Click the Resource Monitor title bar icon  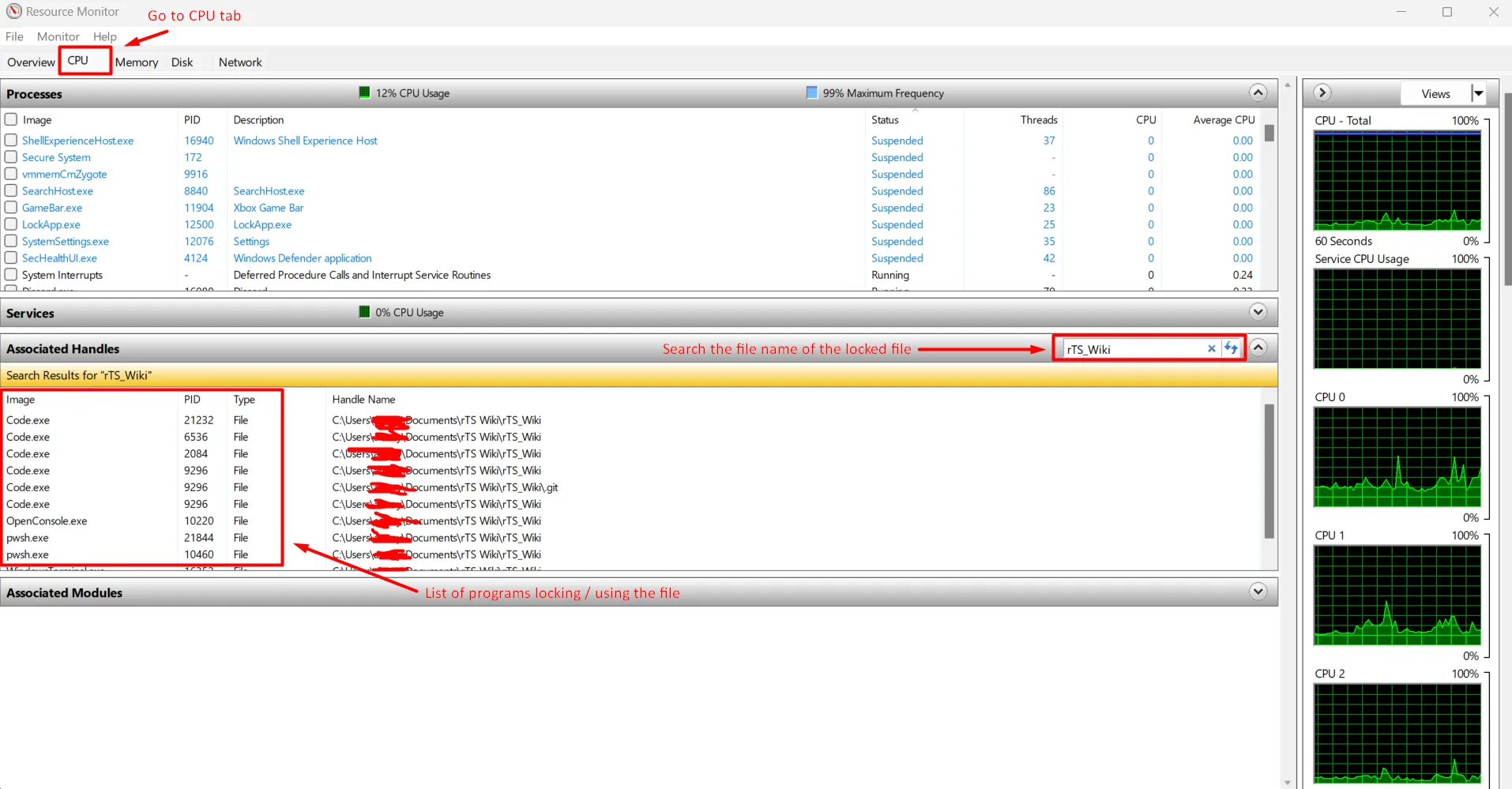tap(13, 11)
